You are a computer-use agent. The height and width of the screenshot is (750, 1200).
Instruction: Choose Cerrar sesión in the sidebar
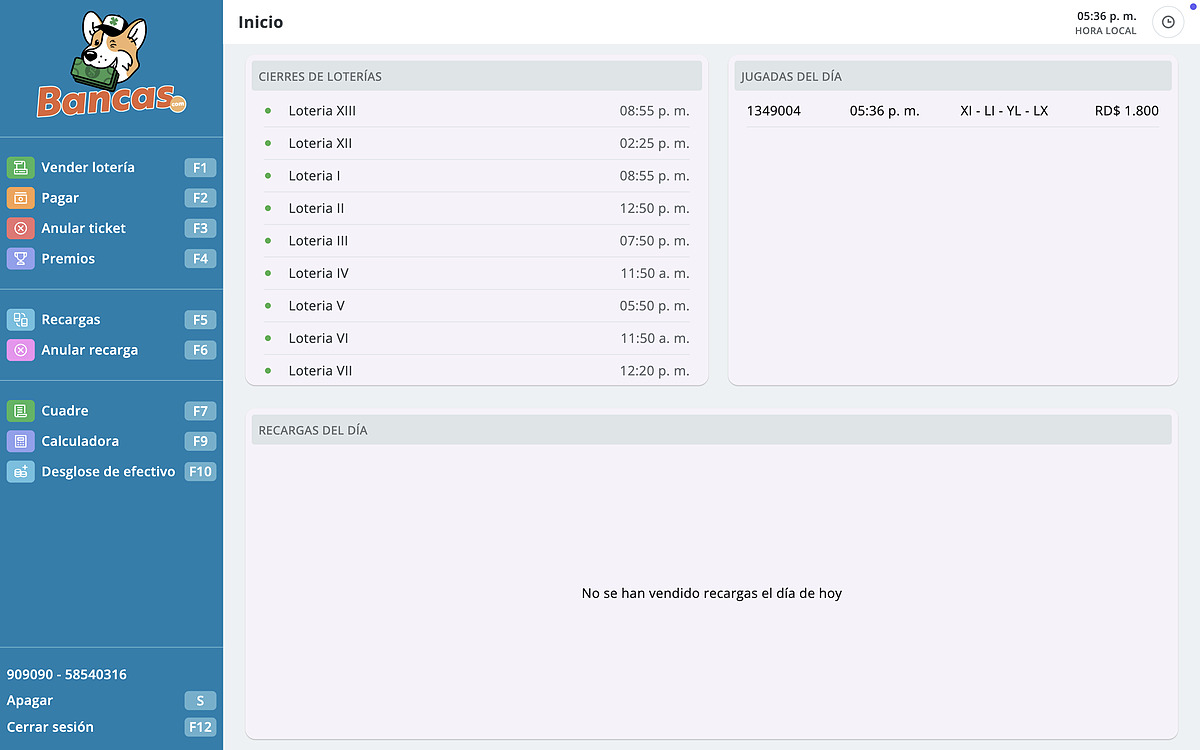[x=50, y=727]
